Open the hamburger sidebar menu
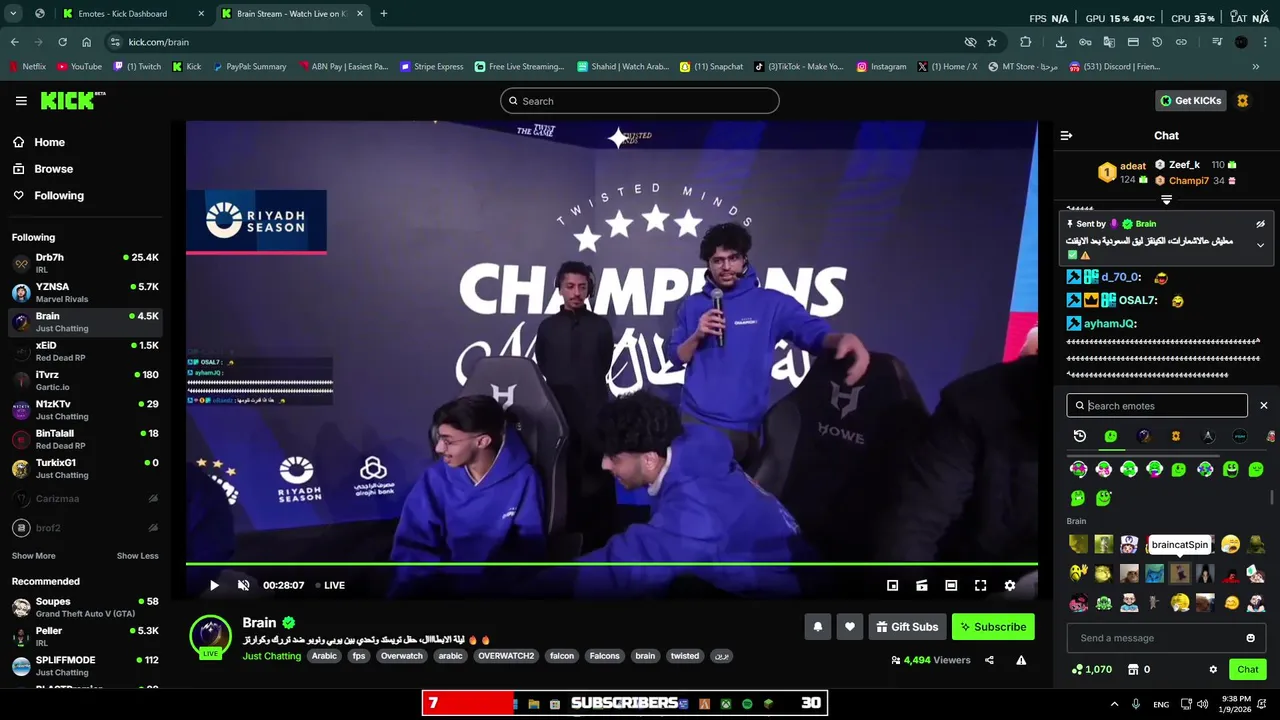Screen dimensions: 1280x720 (21, 101)
